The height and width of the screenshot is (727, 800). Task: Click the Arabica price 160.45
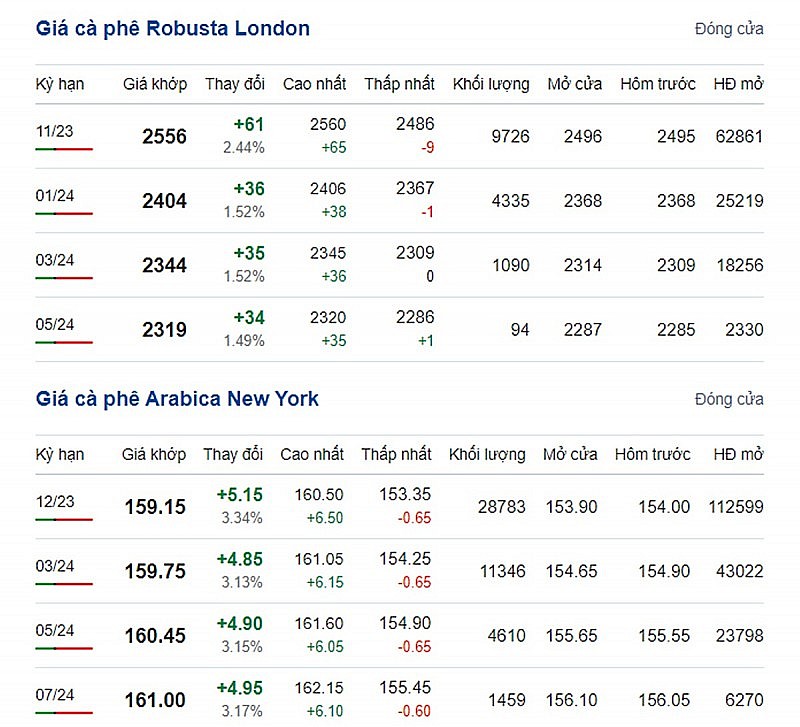point(155,636)
